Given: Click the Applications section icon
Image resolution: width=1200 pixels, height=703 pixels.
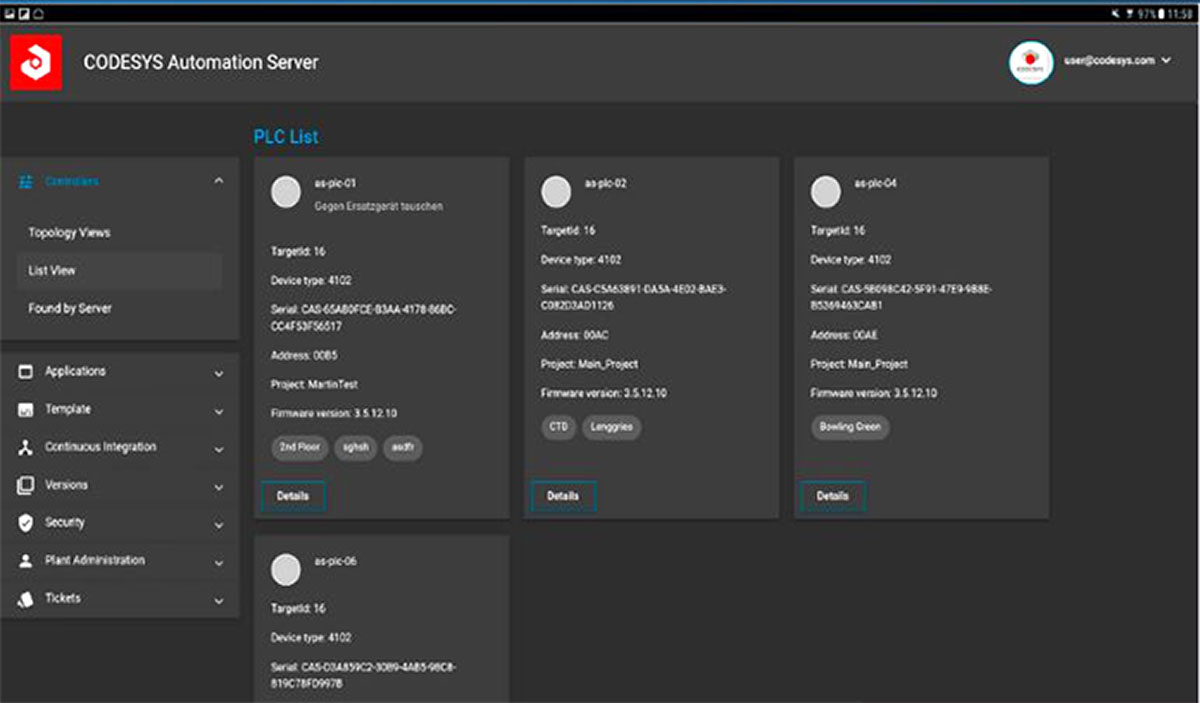Looking at the screenshot, I should (x=26, y=371).
